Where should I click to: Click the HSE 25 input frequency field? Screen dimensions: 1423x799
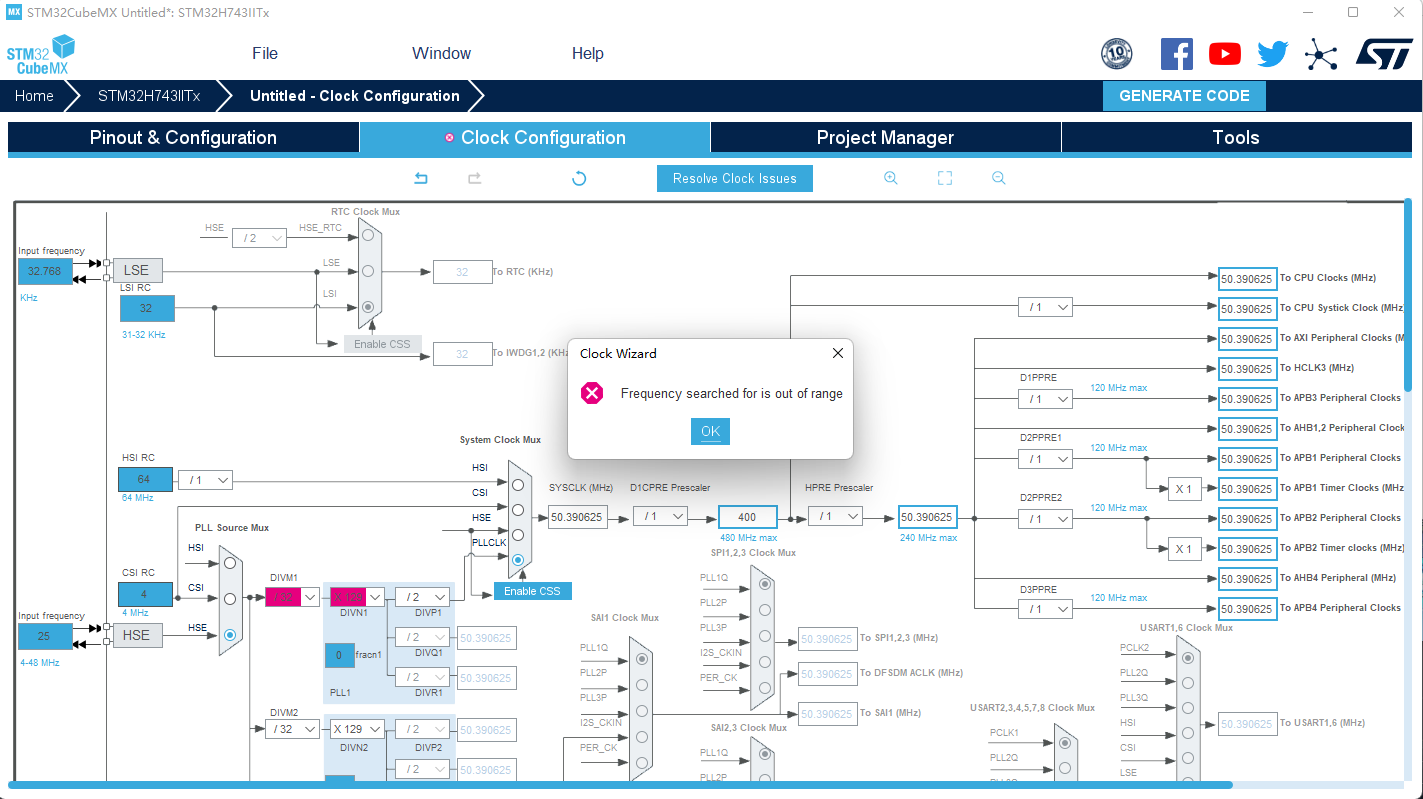(45, 636)
